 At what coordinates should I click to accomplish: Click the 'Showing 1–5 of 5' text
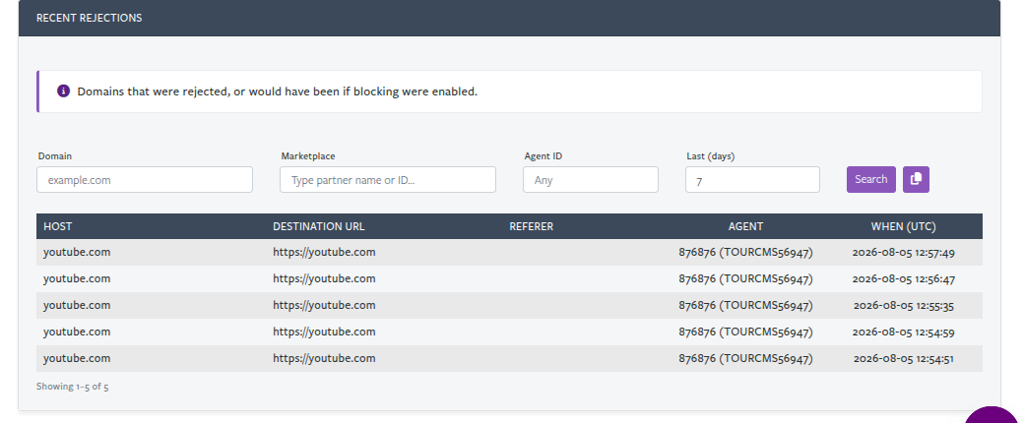coord(72,386)
